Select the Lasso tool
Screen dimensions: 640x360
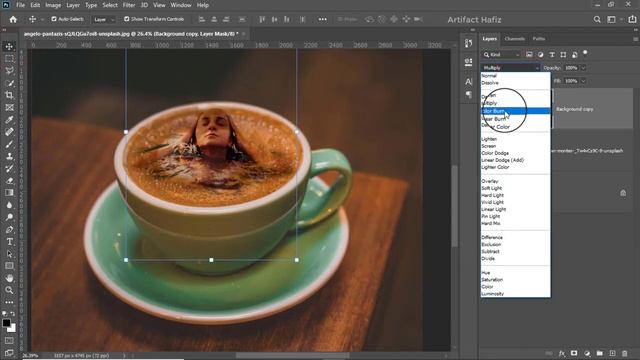pos(9,71)
